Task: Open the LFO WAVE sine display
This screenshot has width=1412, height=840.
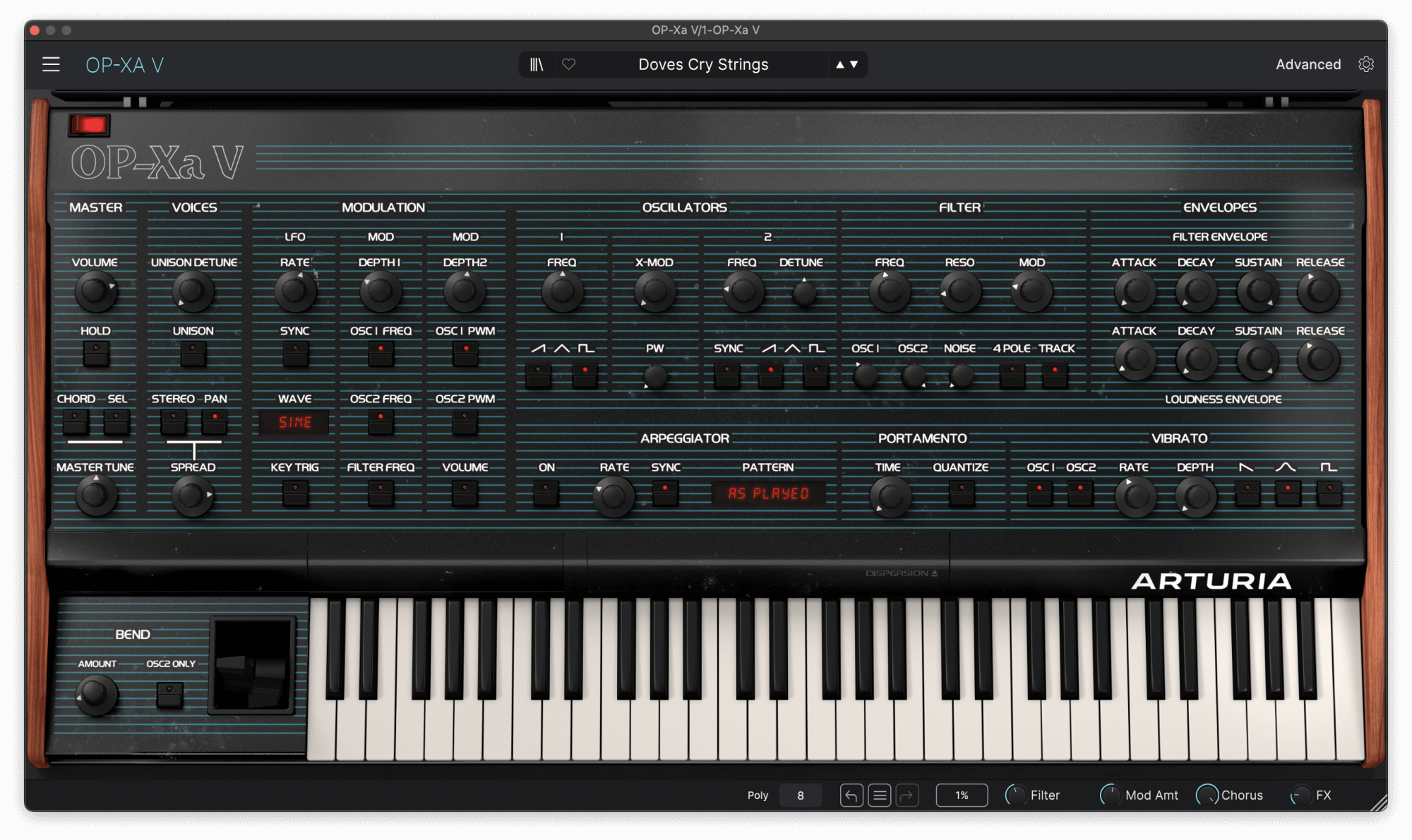Action: (294, 422)
